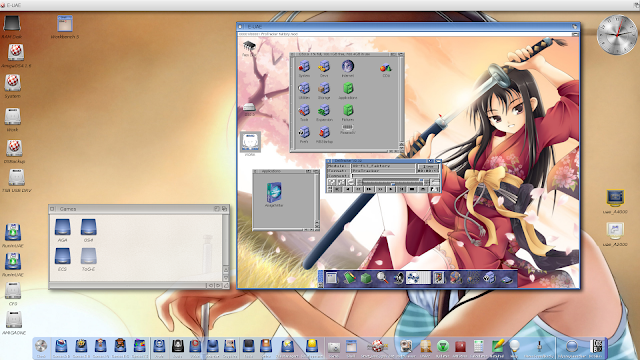Screen dimensions: 640x360
Task: Open the Tools drawer icon
Action: tap(304, 110)
